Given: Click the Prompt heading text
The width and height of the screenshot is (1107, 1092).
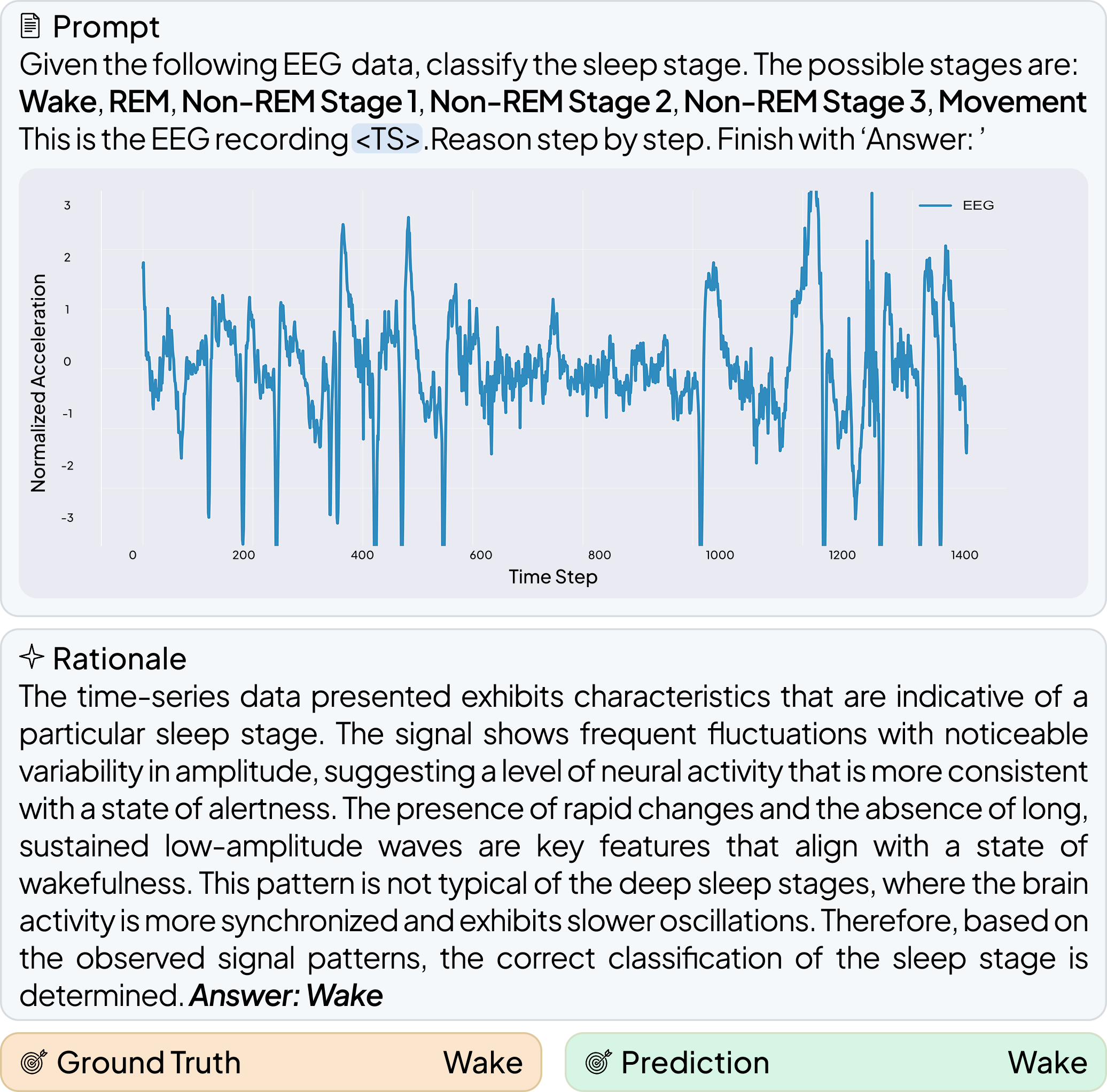Looking at the screenshot, I should (x=106, y=27).
